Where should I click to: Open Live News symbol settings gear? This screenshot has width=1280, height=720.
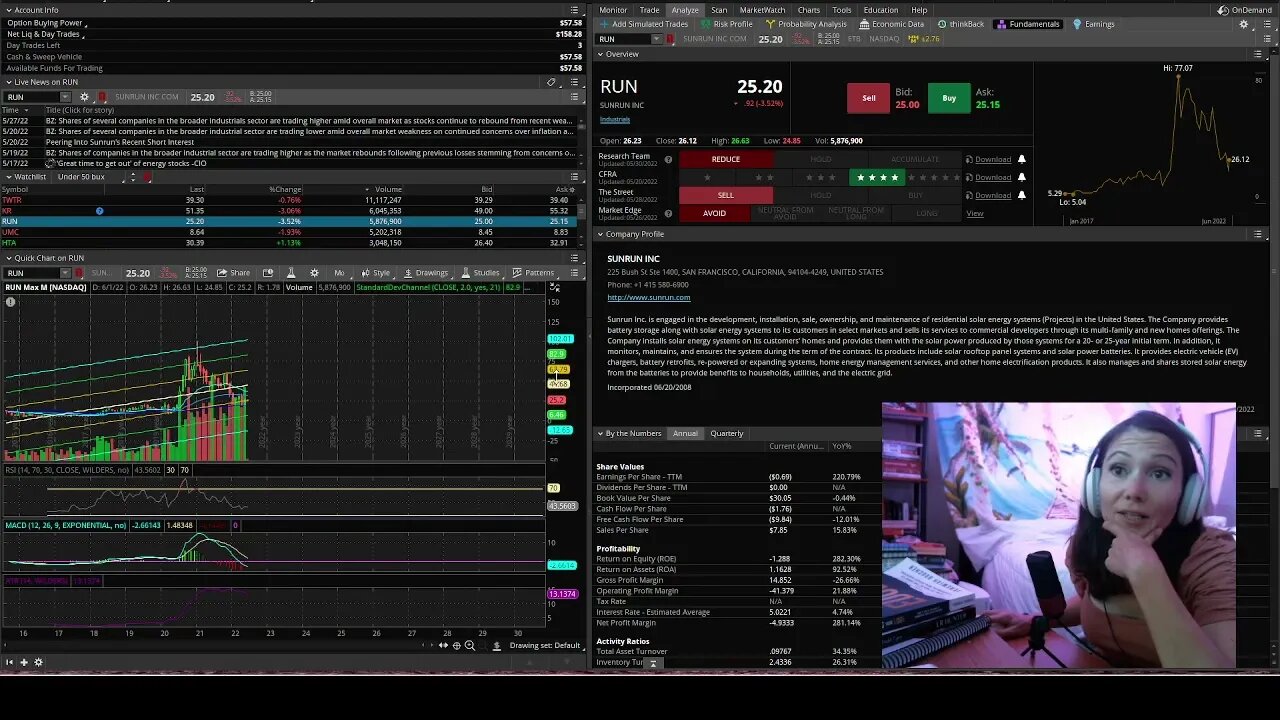[x=84, y=97]
